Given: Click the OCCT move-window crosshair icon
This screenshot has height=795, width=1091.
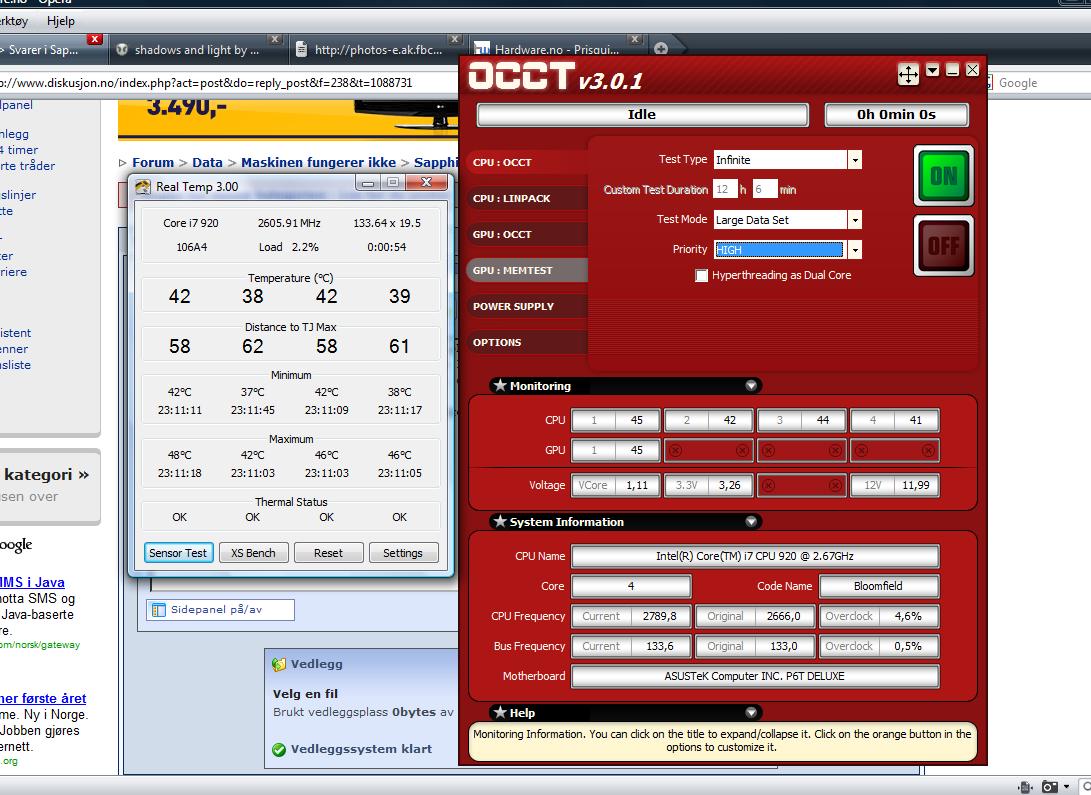Looking at the screenshot, I should click(908, 74).
